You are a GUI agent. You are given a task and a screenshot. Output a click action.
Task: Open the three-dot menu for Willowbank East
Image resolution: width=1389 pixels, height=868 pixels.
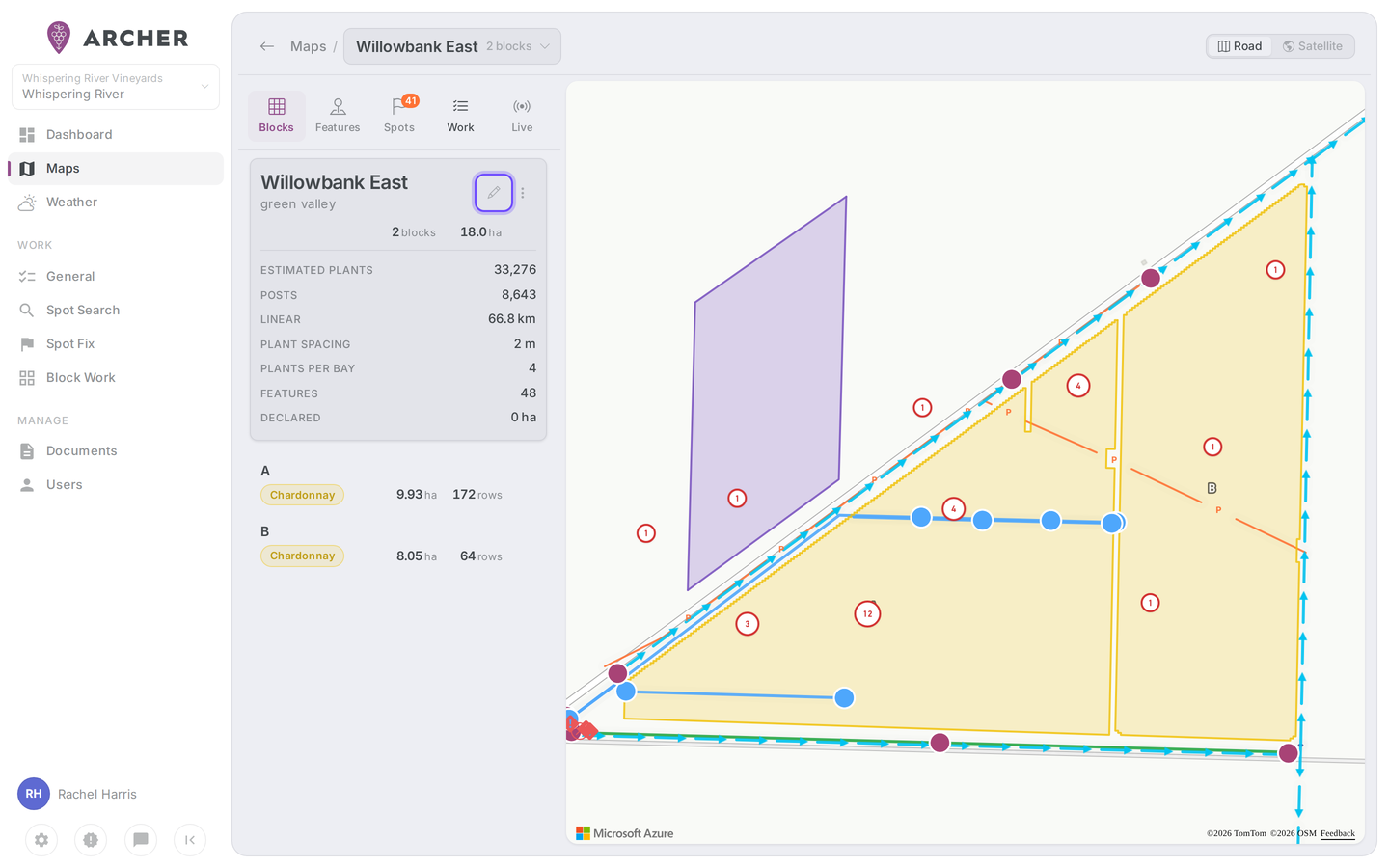pos(523,193)
